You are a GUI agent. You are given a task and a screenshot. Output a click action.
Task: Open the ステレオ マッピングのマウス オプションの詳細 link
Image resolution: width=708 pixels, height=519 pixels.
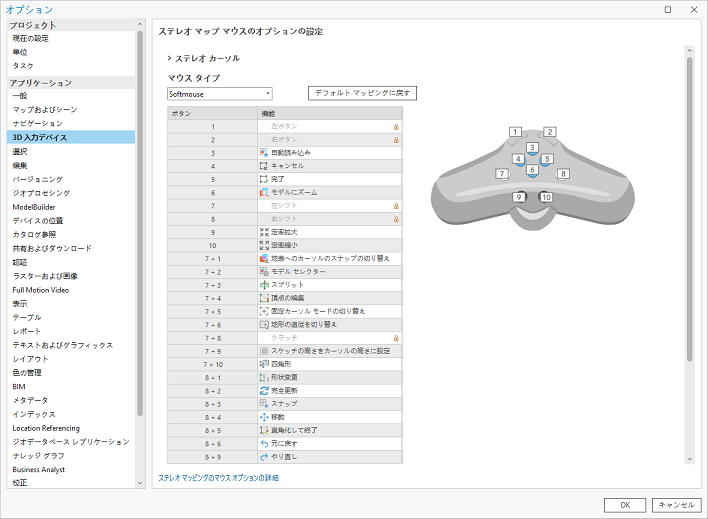point(219,478)
